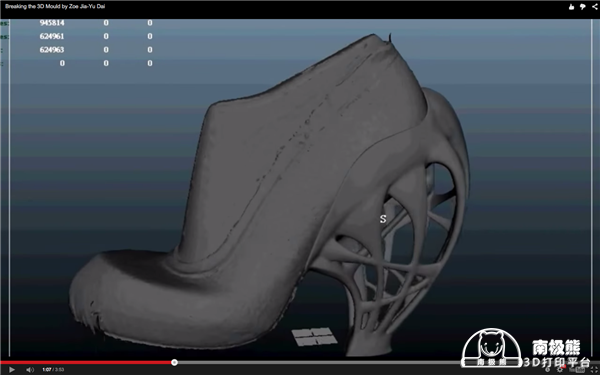Open the settings gear in player controls

coord(559,370)
